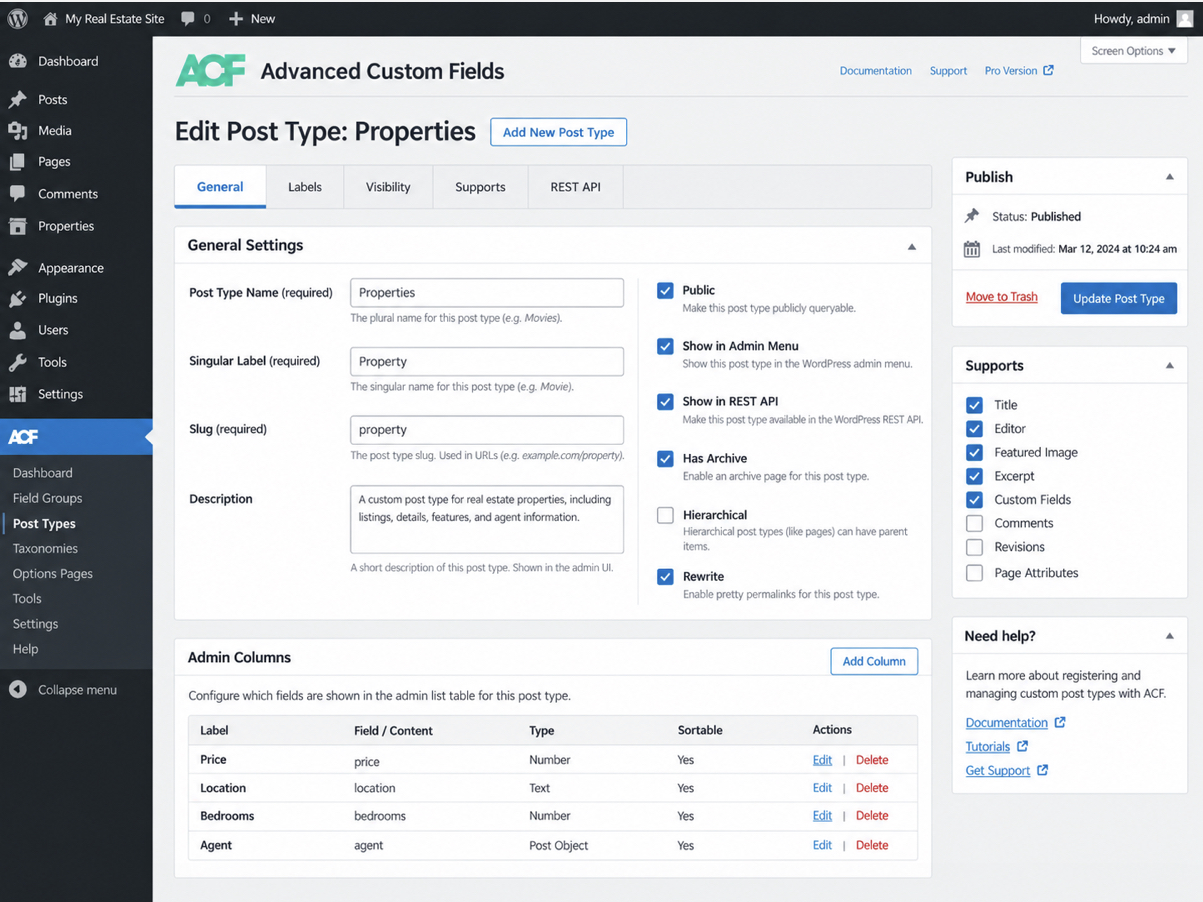Open Options Pages in ACF submenu
The height and width of the screenshot is (902, 1203).
(52, 573)
